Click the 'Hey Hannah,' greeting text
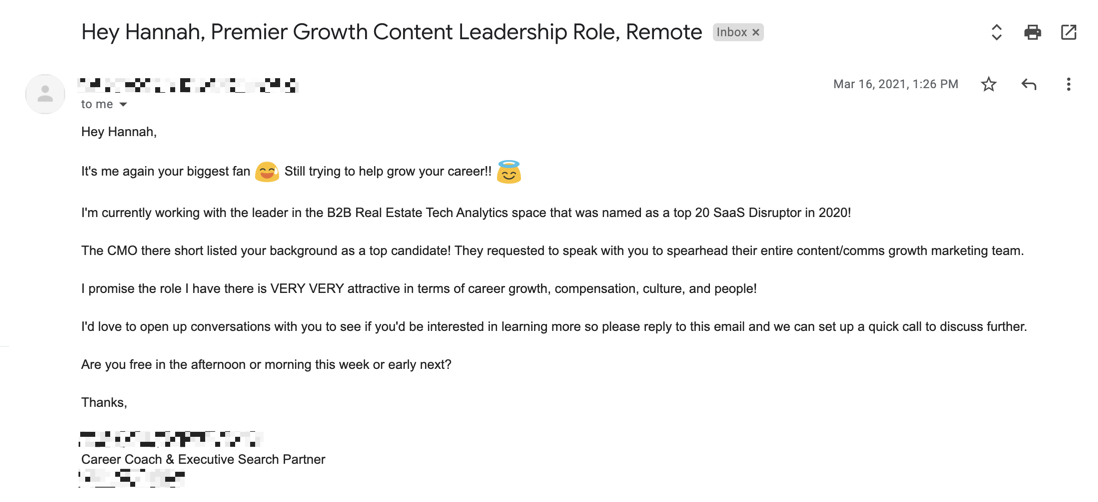This screenshot has width=1098, height=502. coord(118,132)
